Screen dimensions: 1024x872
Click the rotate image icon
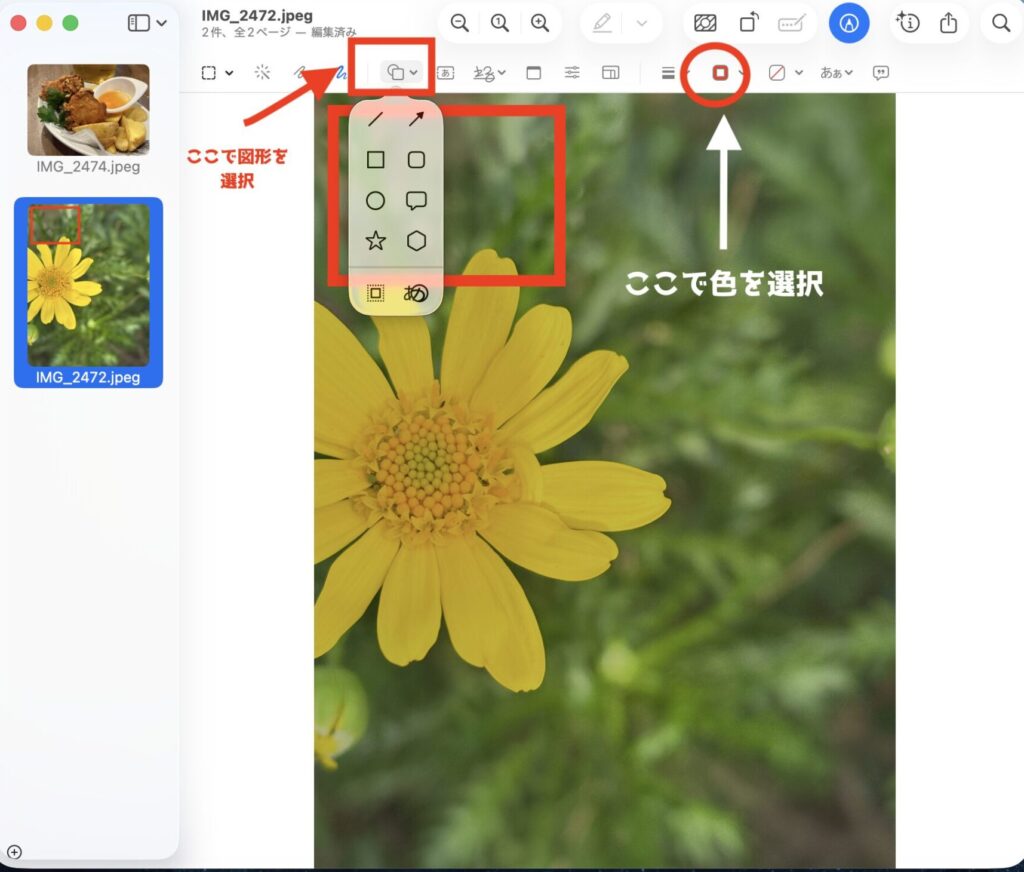click(748, 23)
